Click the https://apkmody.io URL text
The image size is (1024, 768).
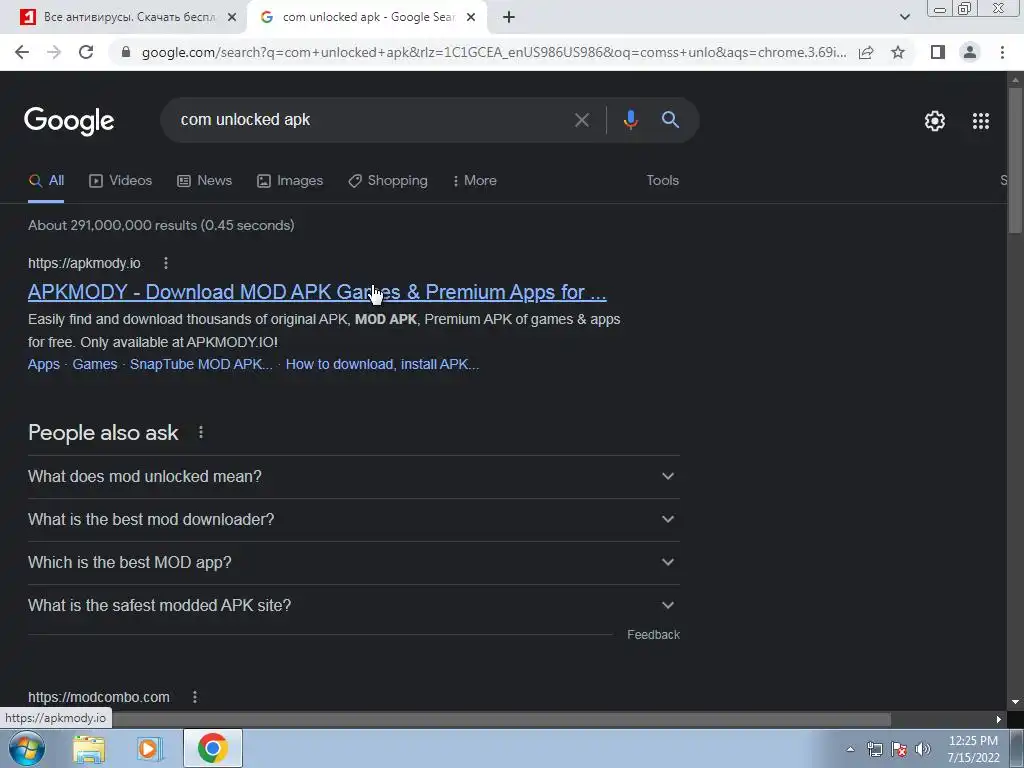(84, 263)
